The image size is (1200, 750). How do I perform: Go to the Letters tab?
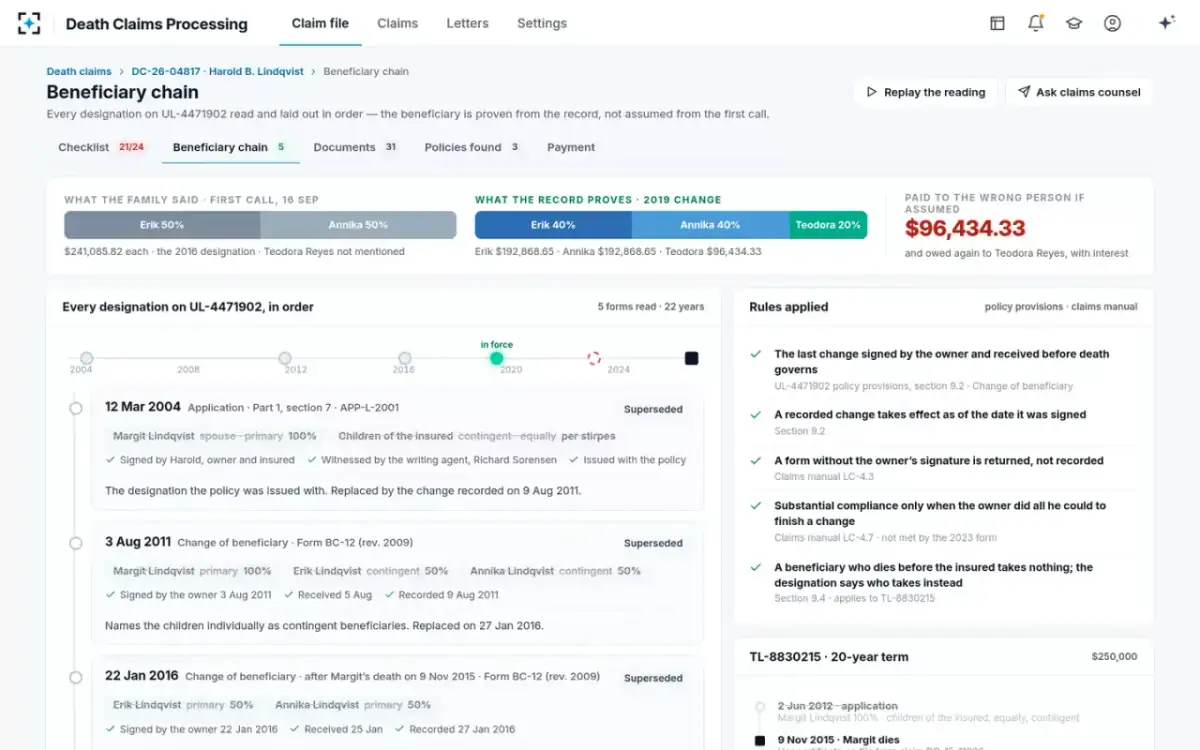click(468, 23)
